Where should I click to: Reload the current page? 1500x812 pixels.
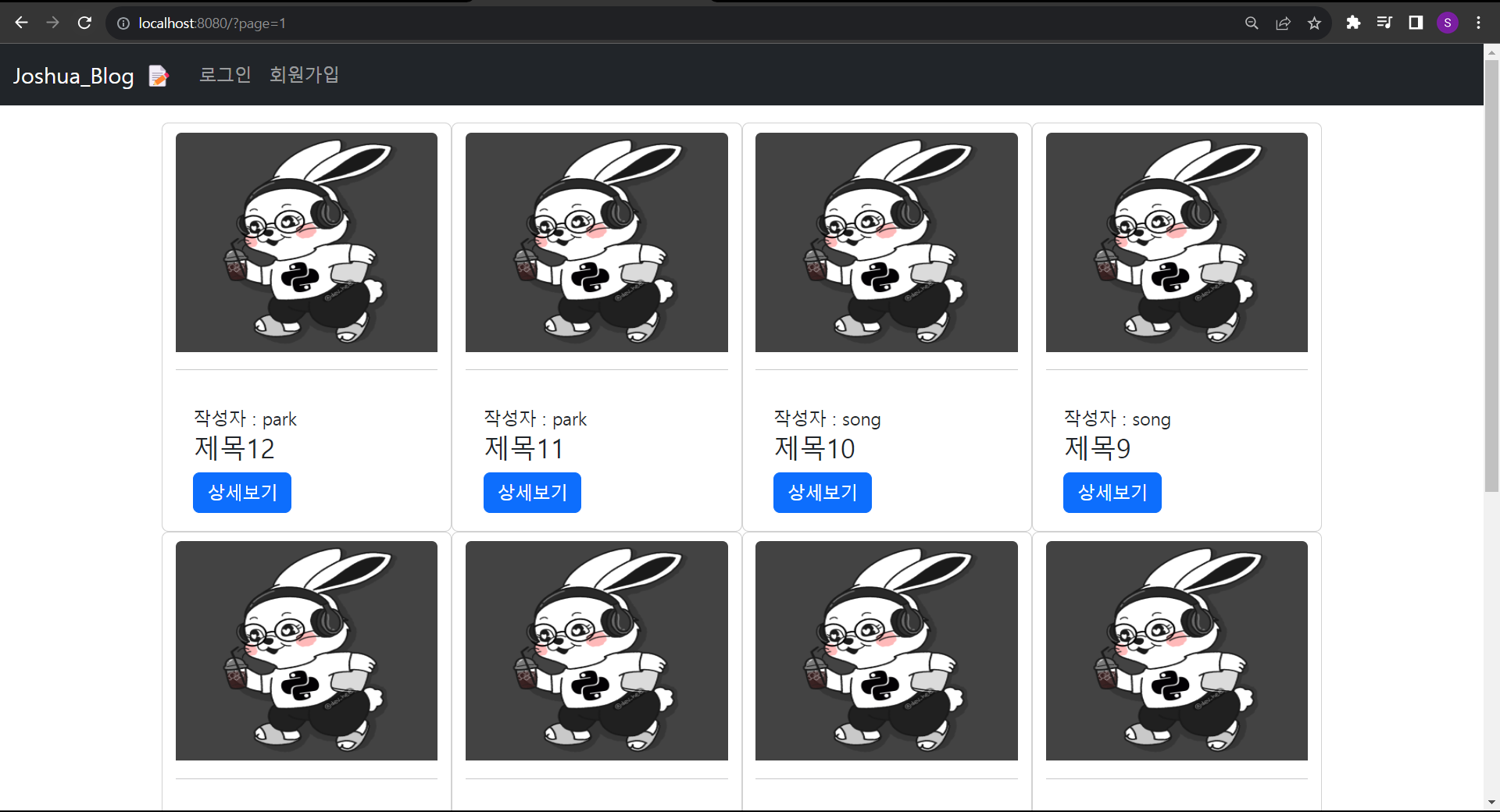tap(84, 23)
